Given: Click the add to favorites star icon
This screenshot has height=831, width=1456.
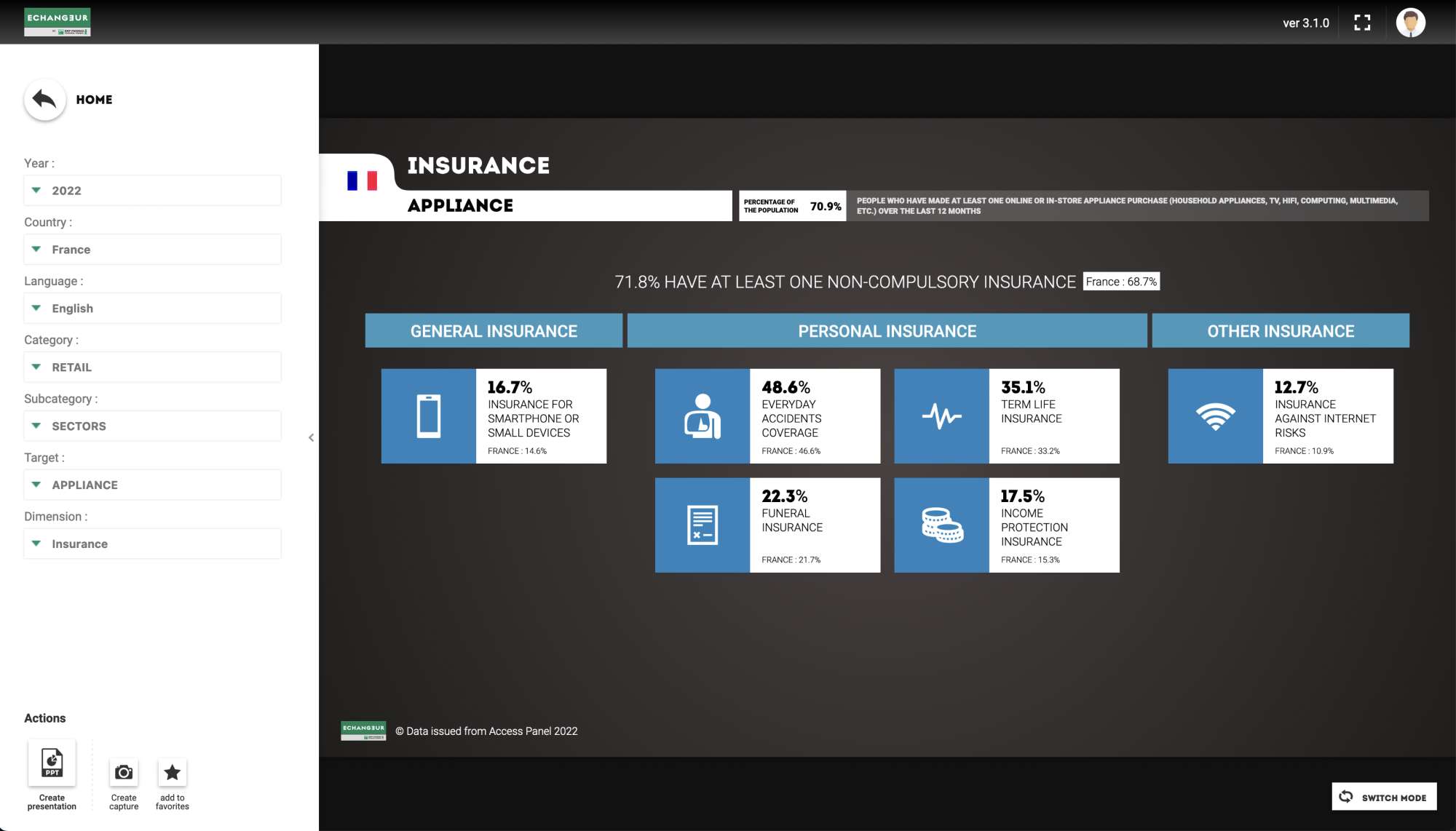Looking at the screenshot, I should (173, 773).
